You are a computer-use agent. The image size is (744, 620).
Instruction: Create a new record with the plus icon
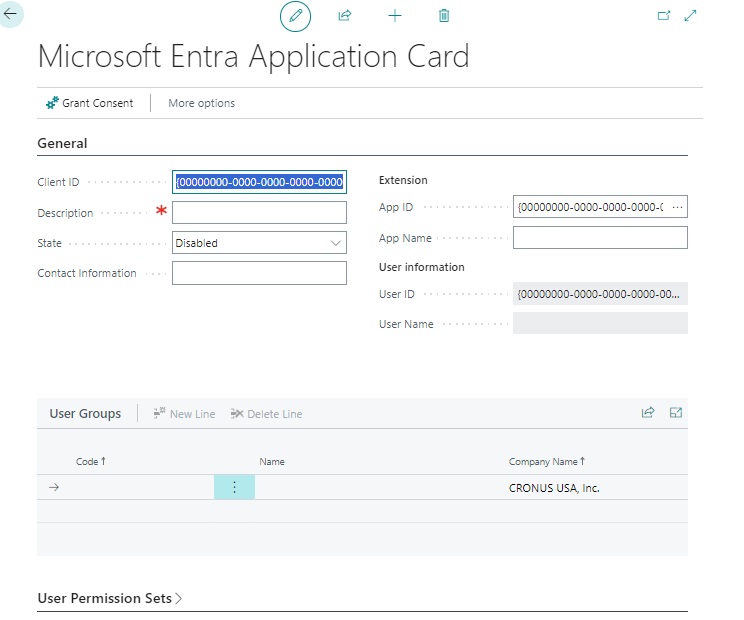[x=395, y=16]
